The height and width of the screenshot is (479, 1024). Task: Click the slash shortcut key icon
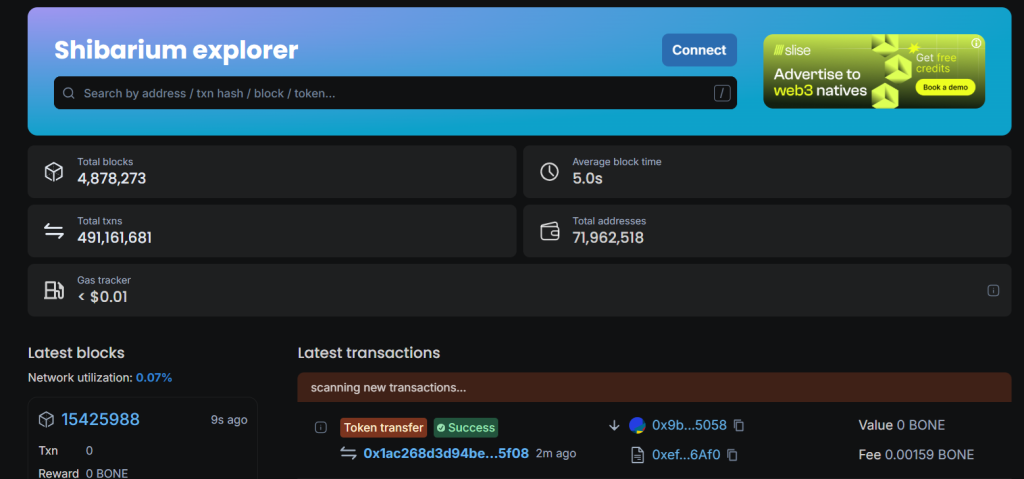(x=721, y=93)
